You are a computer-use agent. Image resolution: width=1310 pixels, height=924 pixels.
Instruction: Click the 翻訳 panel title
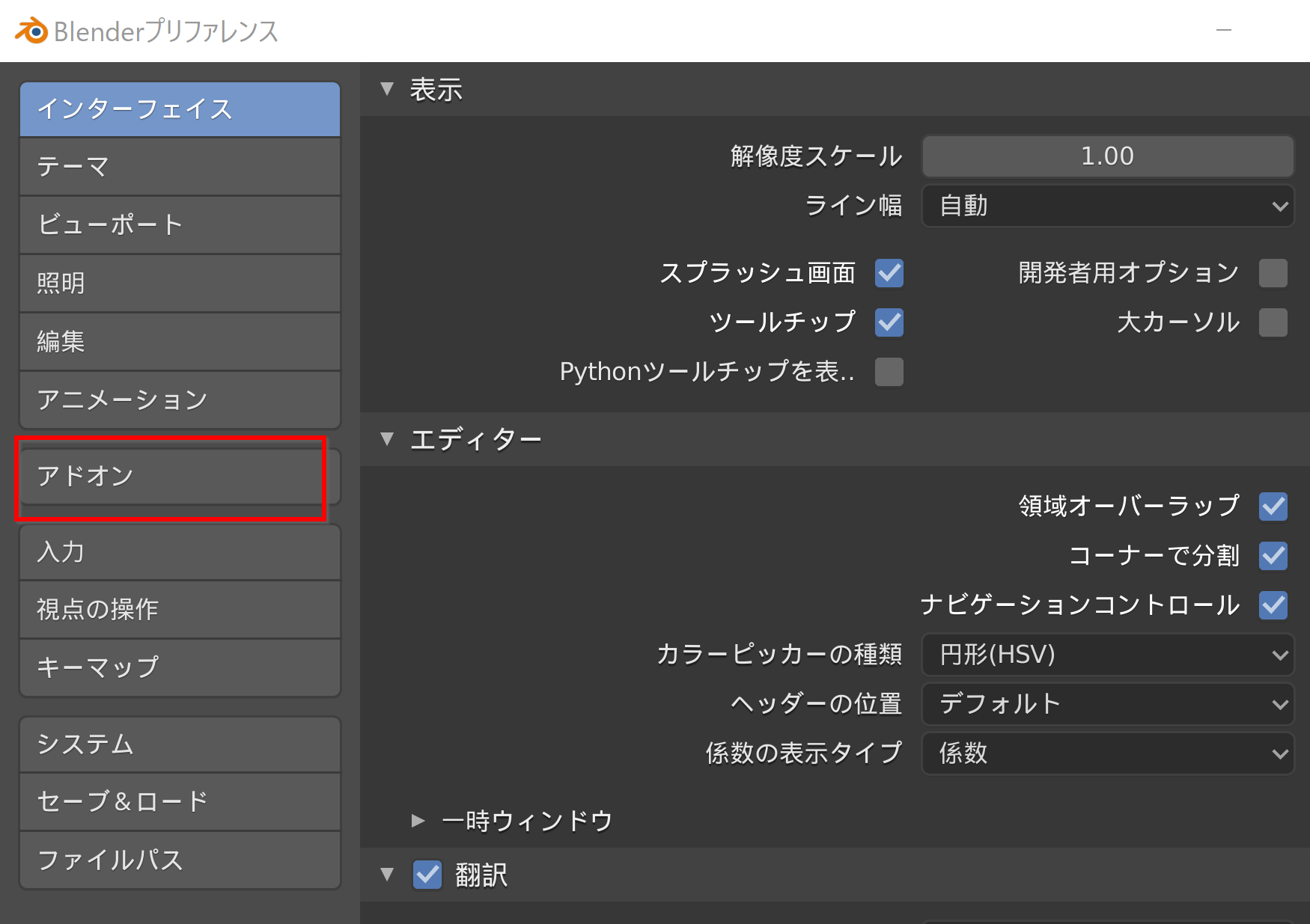(x=481, y=875)
